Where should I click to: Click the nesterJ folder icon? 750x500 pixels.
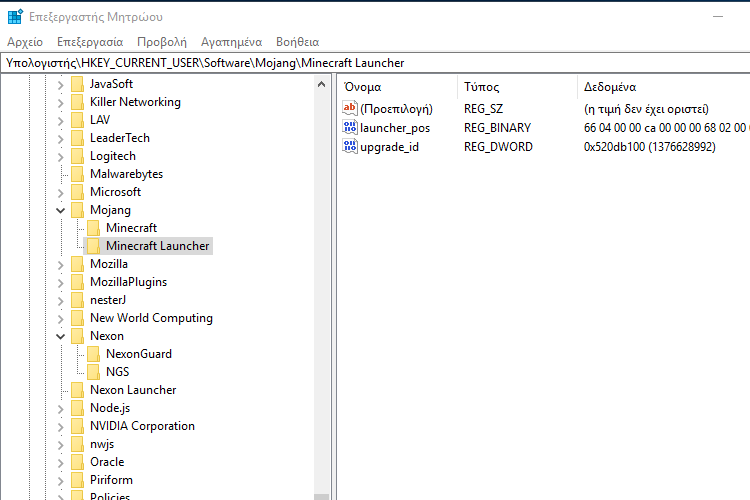tap(77, 300)
